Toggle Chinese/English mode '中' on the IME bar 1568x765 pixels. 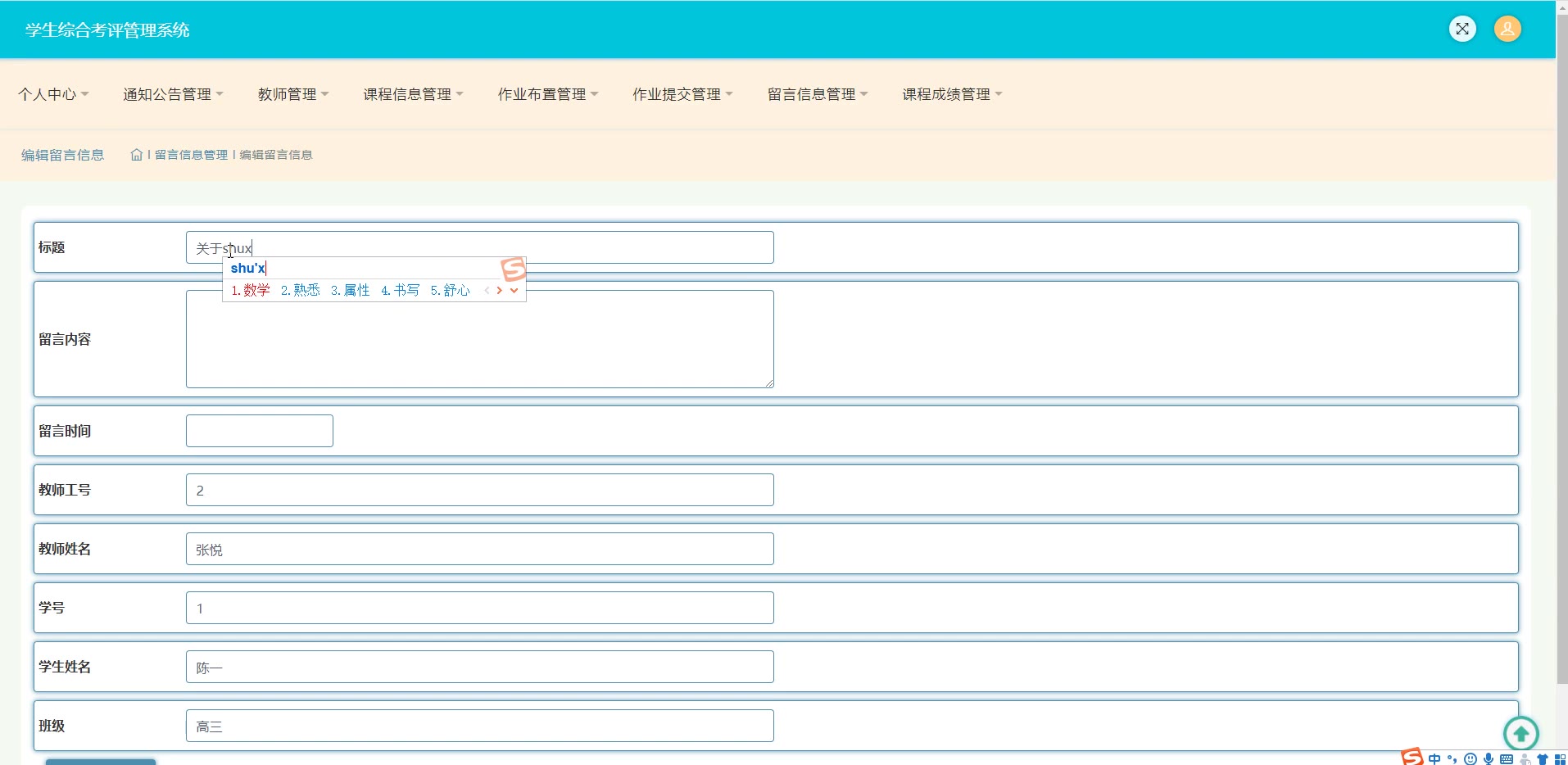[x=1434, y=759]
